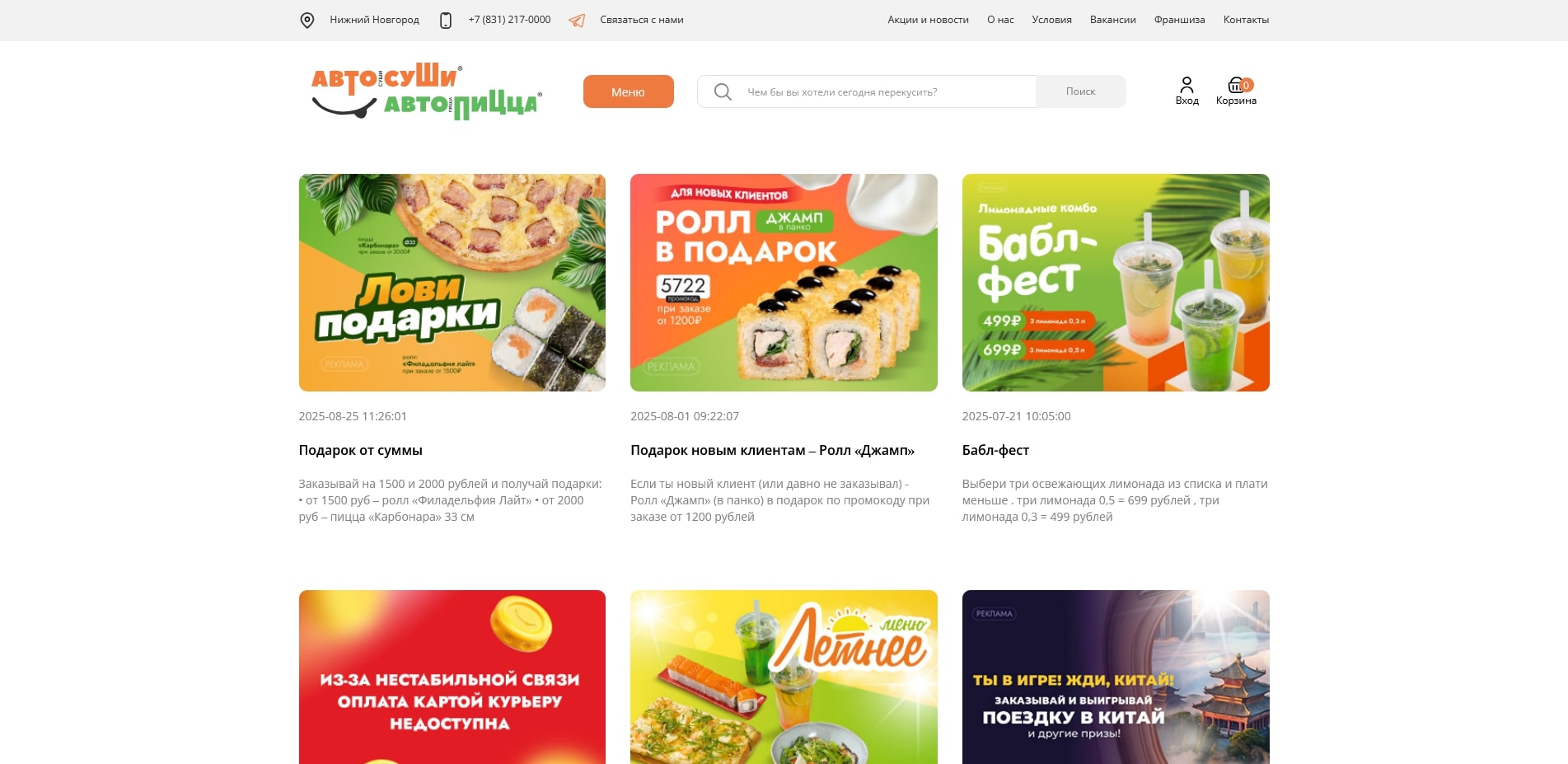The height and width of the screenshot is (764, 1568).
Task: Open the Лови подарки promo banner
Action: (x=452, y=283)
